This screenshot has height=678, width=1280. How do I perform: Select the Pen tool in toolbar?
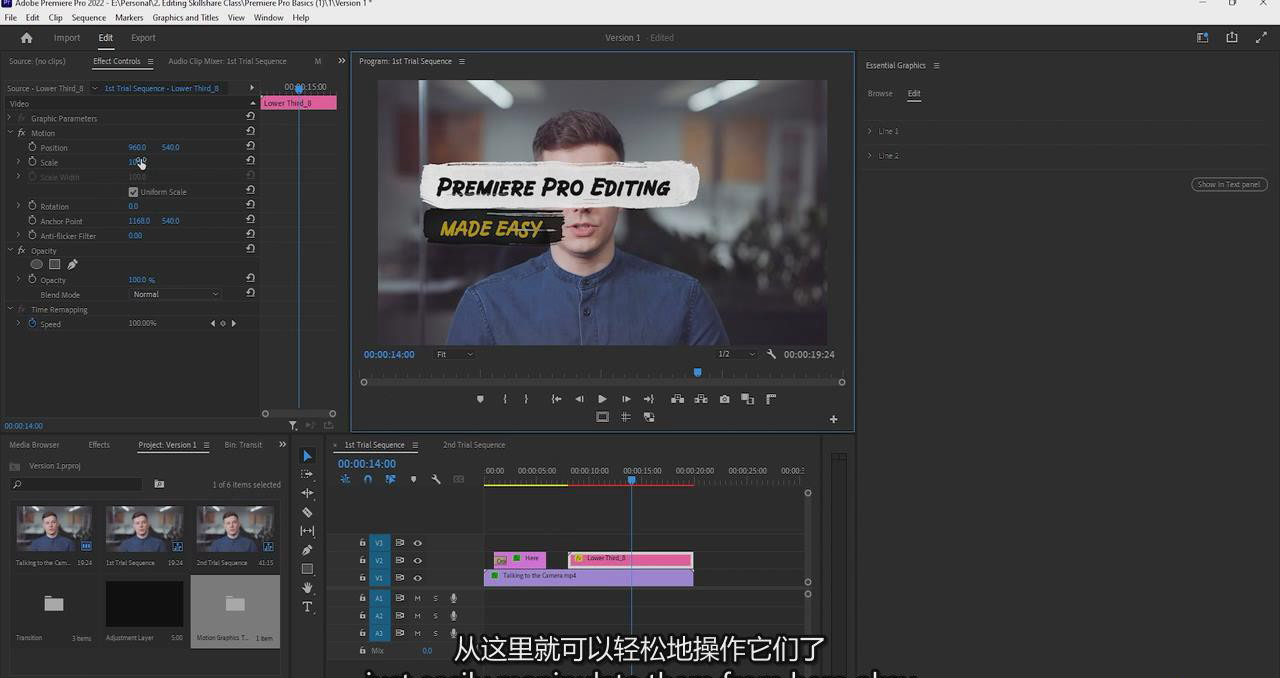[x=307, y=550]
